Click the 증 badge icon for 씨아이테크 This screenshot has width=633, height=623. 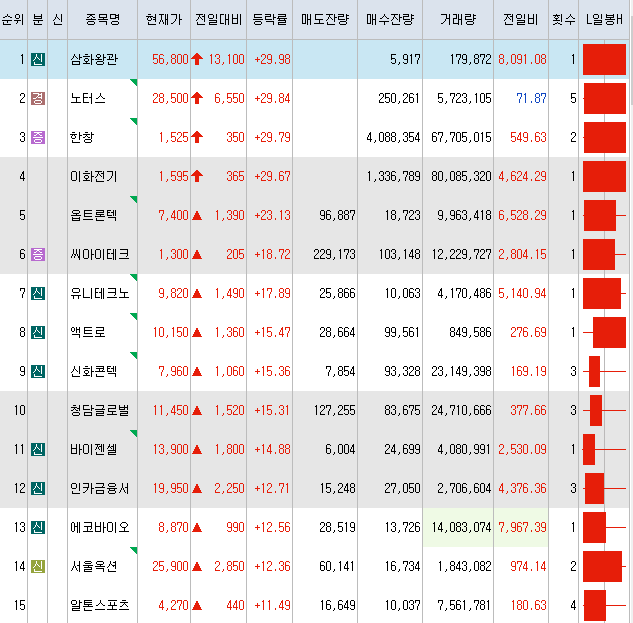click(38, 254)
